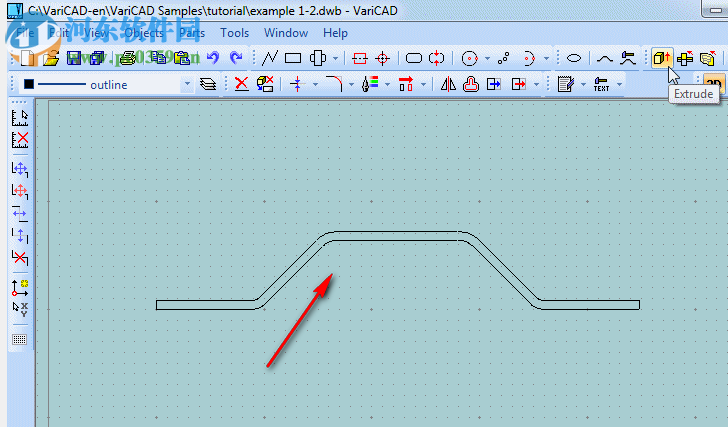728x427 pixels.
Task: Select the rounded rectangle tool
Action: click(414, 58)
